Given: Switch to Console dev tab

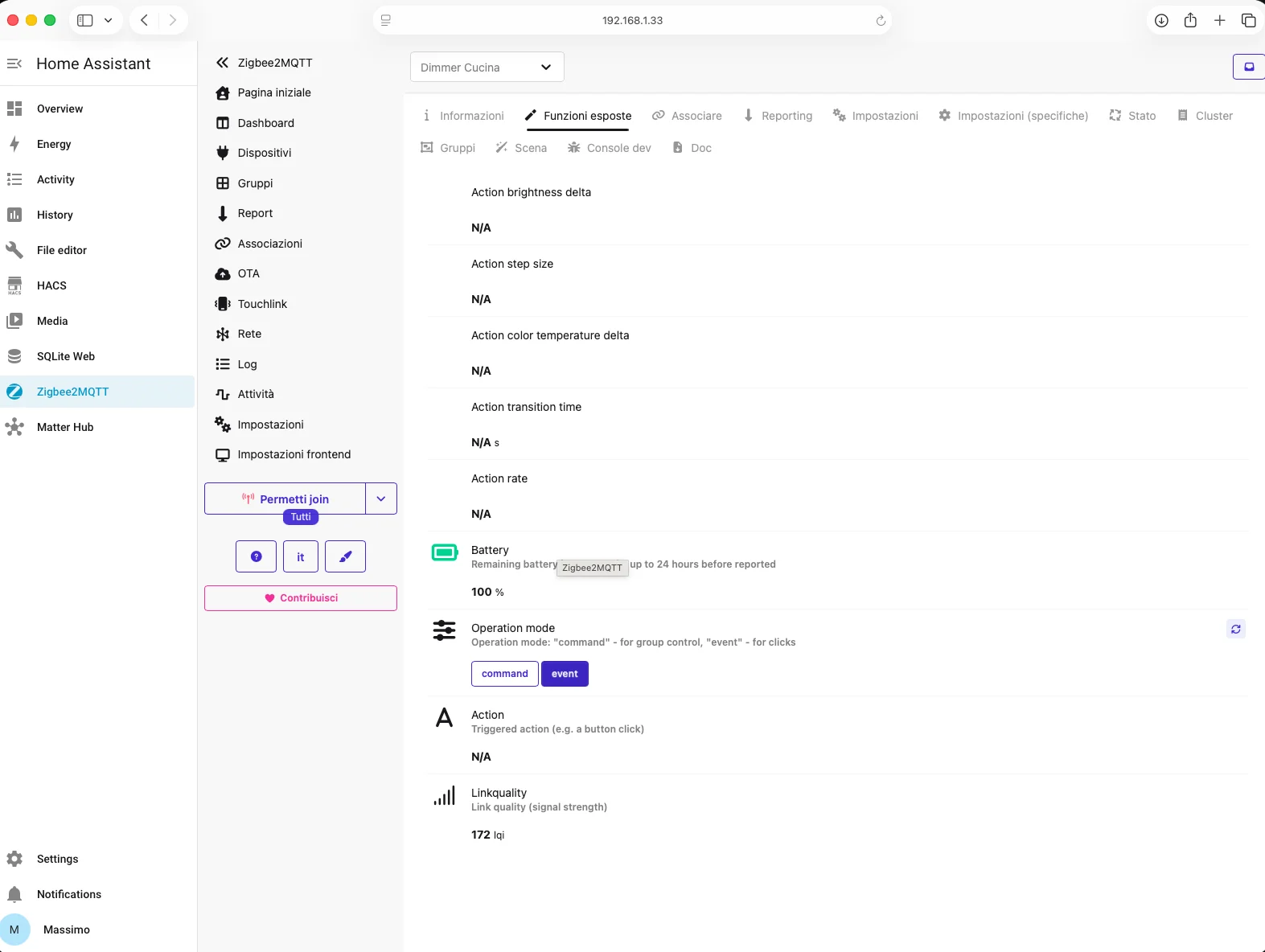Looking at the screenshot, I should [610, 148].
